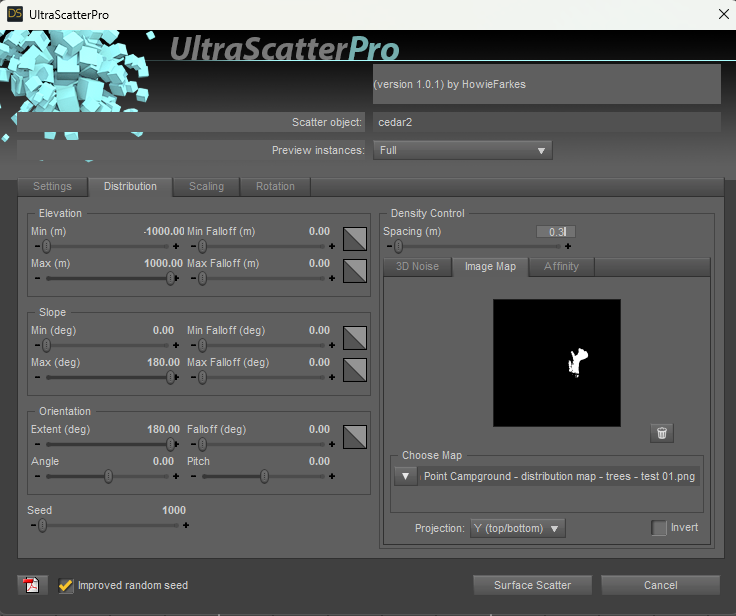Image resolution: width=736 pixels, height=616 pixels.
Task: Click Elevation Max value 1000.00
Action: tap(163, 263)
